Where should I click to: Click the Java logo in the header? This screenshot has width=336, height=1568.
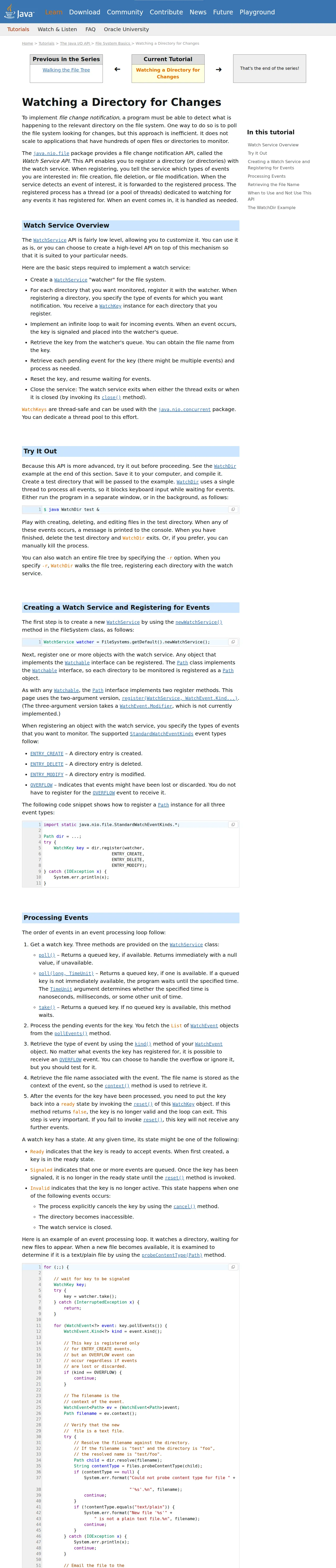point(19,11)
